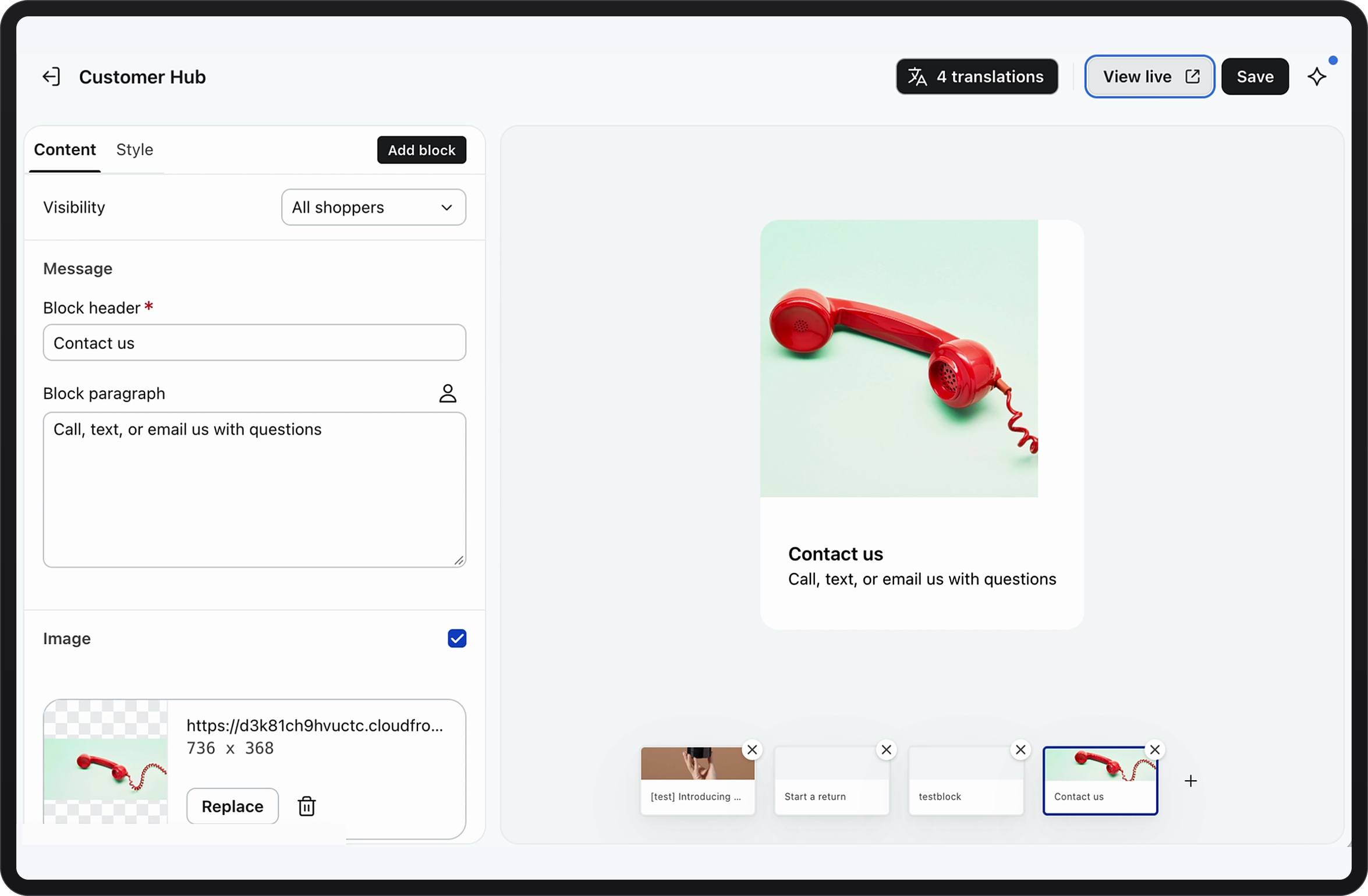Click the back exit icon beside Customer Hub
Viewport: 1368px width, 896px height.
(x=51, y=77)
